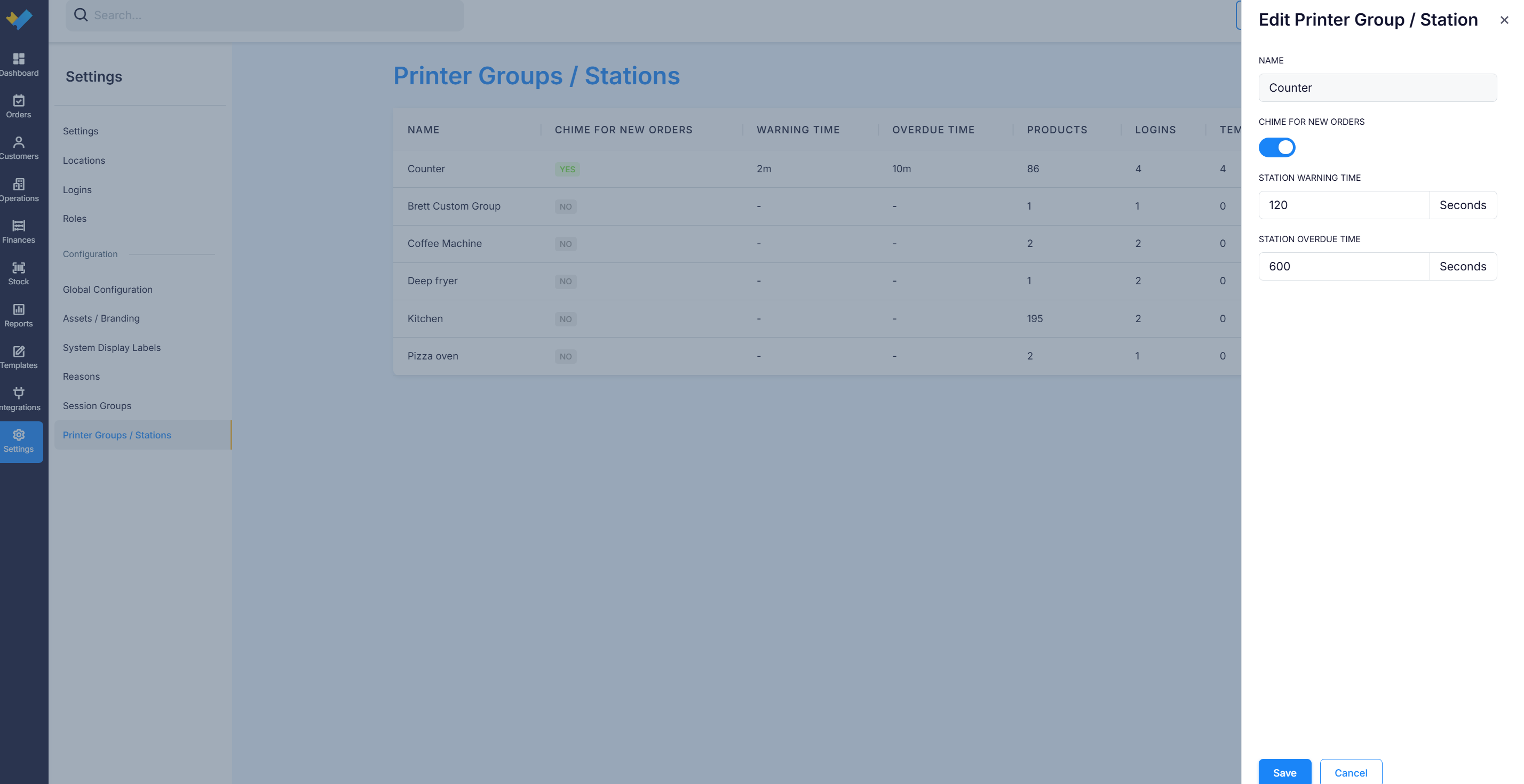Image resolution: width=1524 pixels, height=784 pixels.
Task: Click the Name field containing Counter
Action: tap(1377, 87)
